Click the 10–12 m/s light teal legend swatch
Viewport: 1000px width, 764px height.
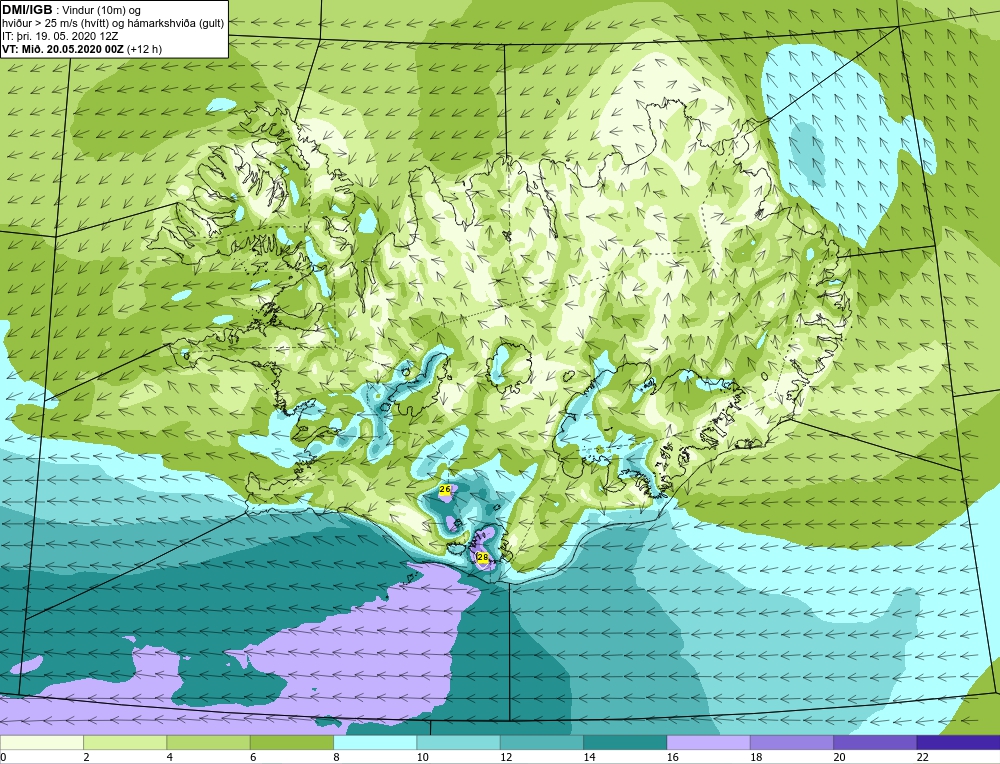459,743
